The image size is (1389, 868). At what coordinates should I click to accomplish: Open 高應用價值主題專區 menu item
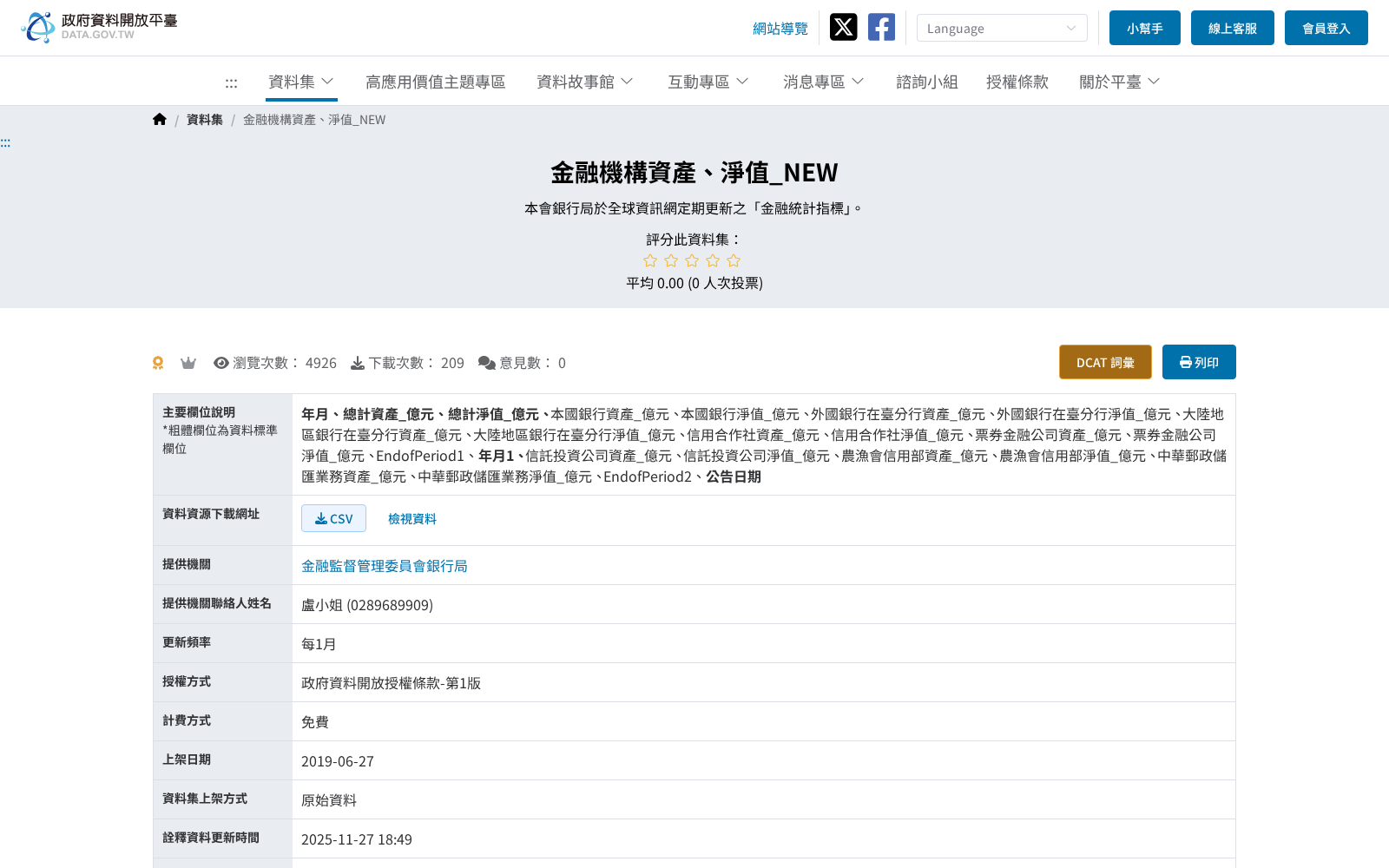pos(436,82)
